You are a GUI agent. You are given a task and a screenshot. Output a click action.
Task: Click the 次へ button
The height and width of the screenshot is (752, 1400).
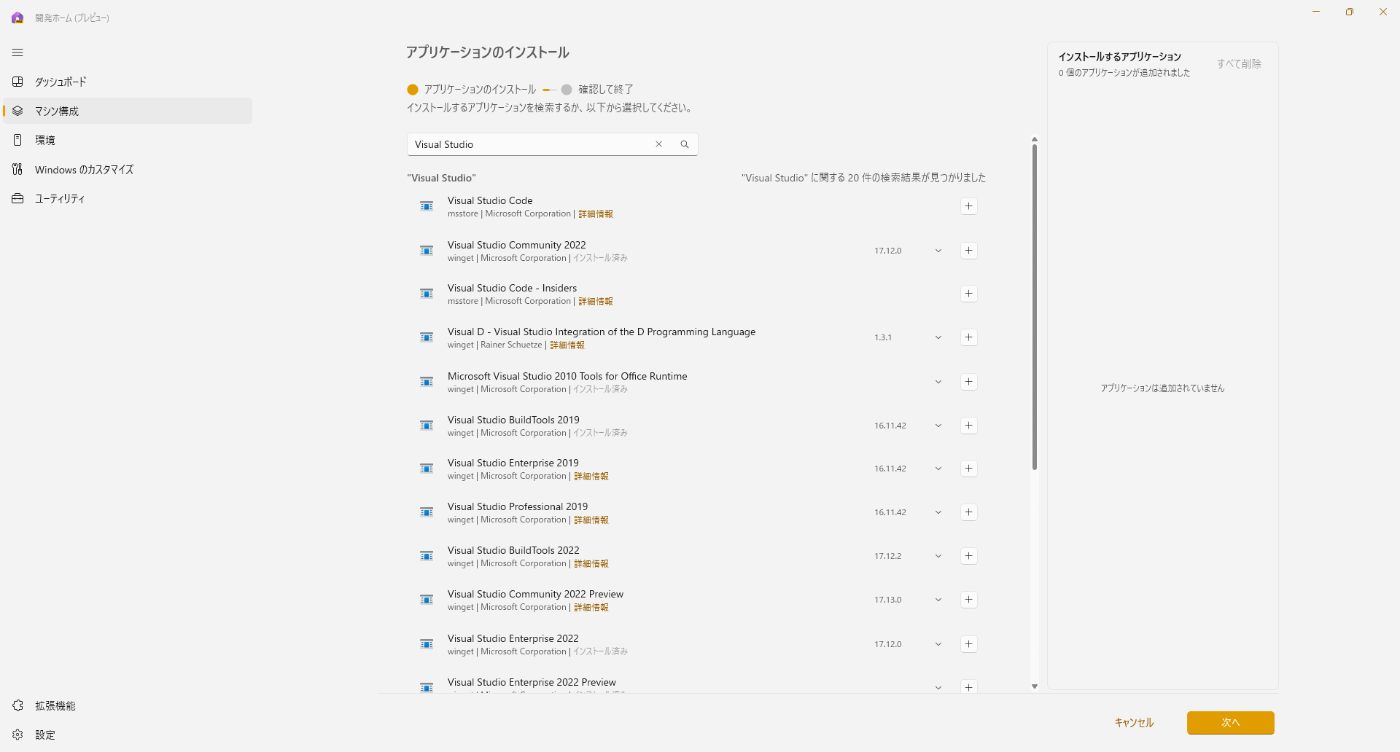(x=1230, y=722)
